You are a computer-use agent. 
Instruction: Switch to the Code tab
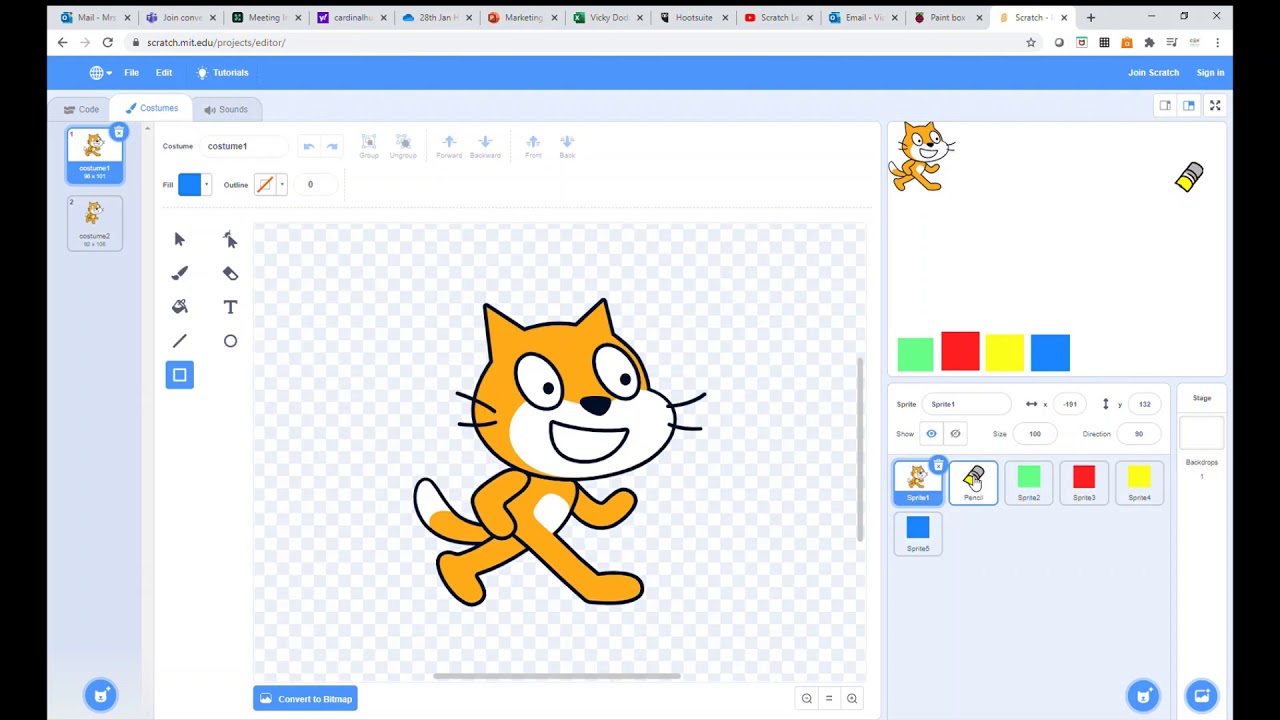coord(81,109)
